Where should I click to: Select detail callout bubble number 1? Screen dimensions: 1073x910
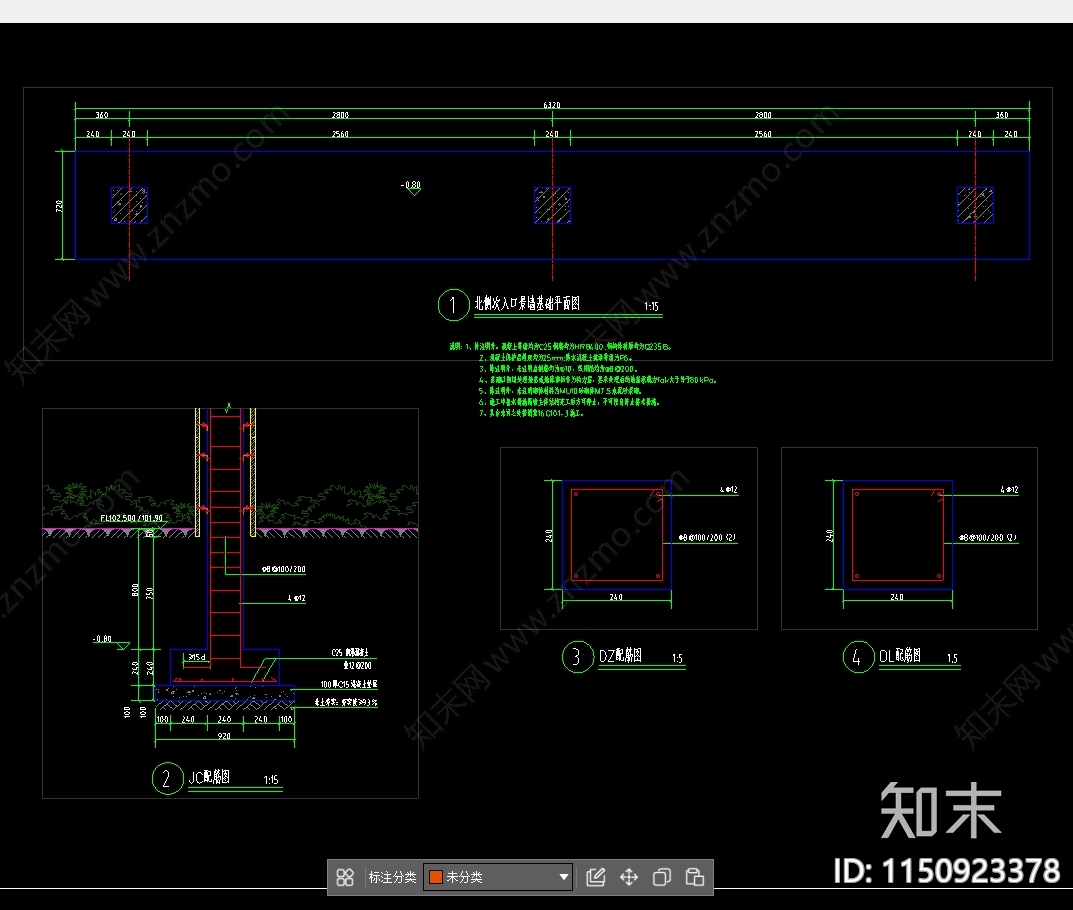pyautogui.click(x=454, y=305)
